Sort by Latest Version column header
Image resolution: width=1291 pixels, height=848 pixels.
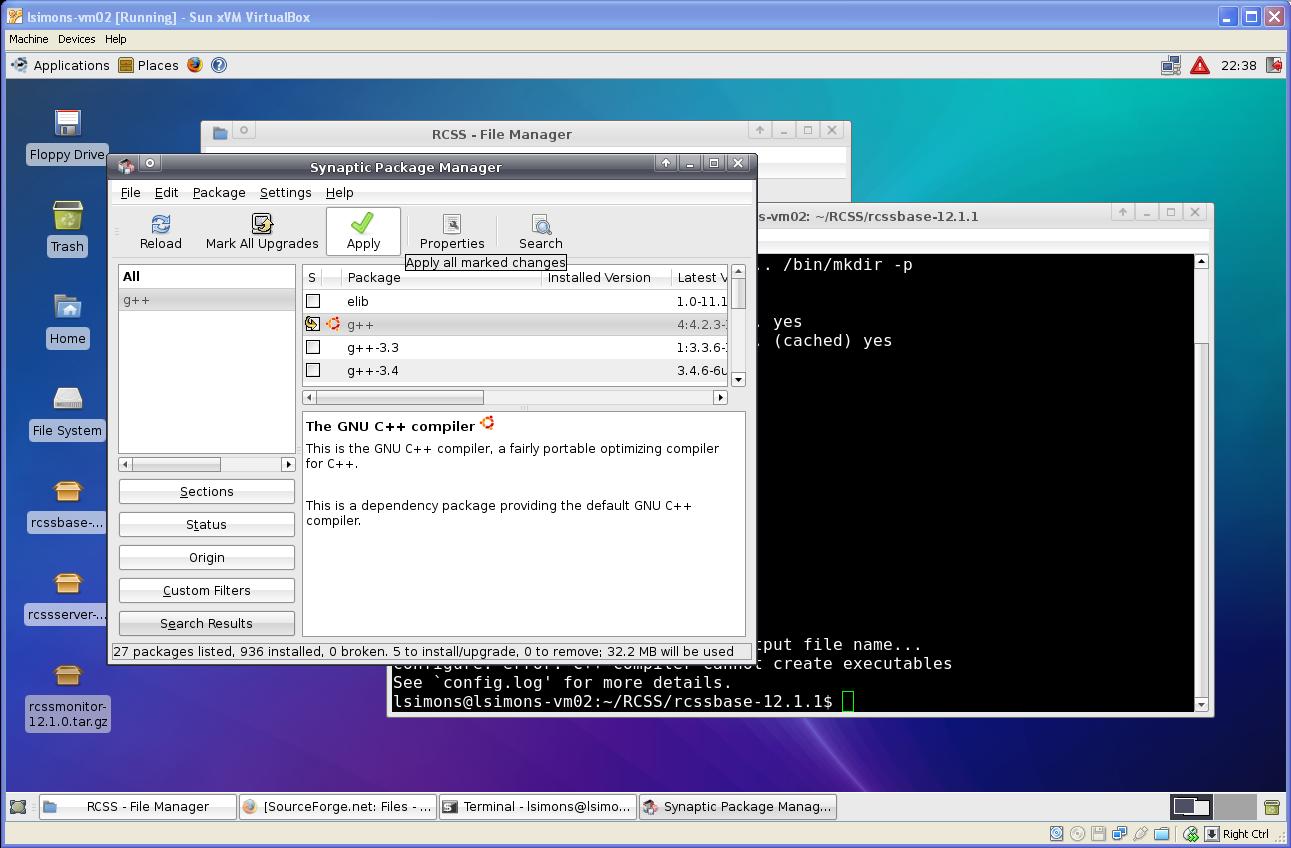click(x=700, y=277)
